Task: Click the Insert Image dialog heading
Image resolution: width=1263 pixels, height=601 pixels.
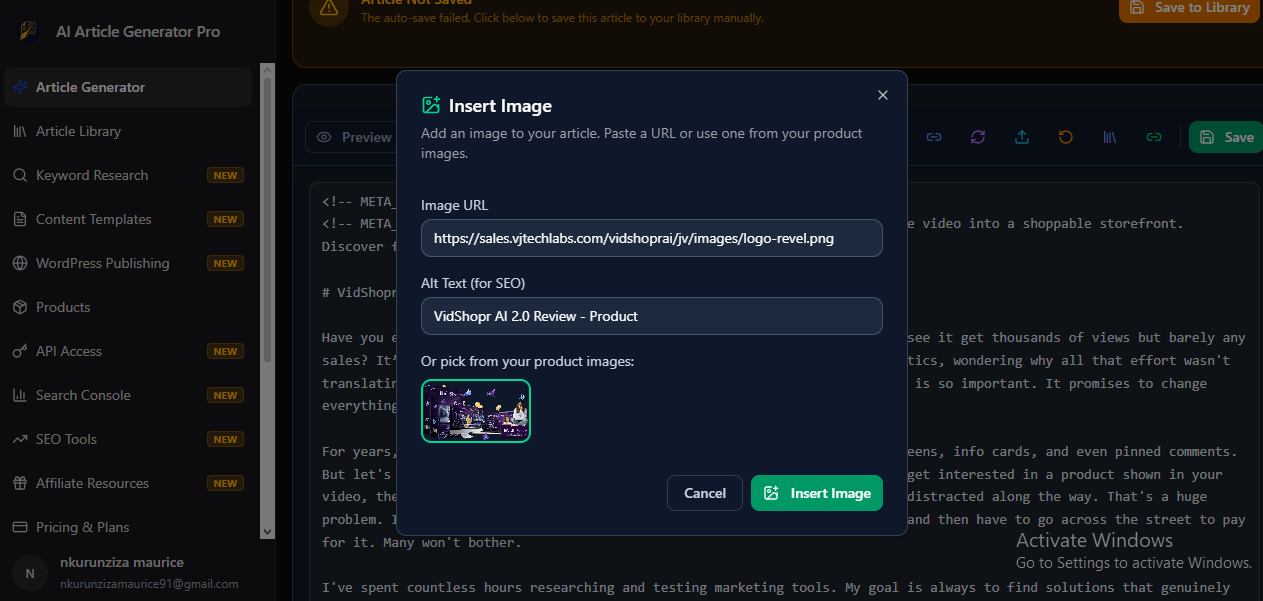Action: pos(500,106)
